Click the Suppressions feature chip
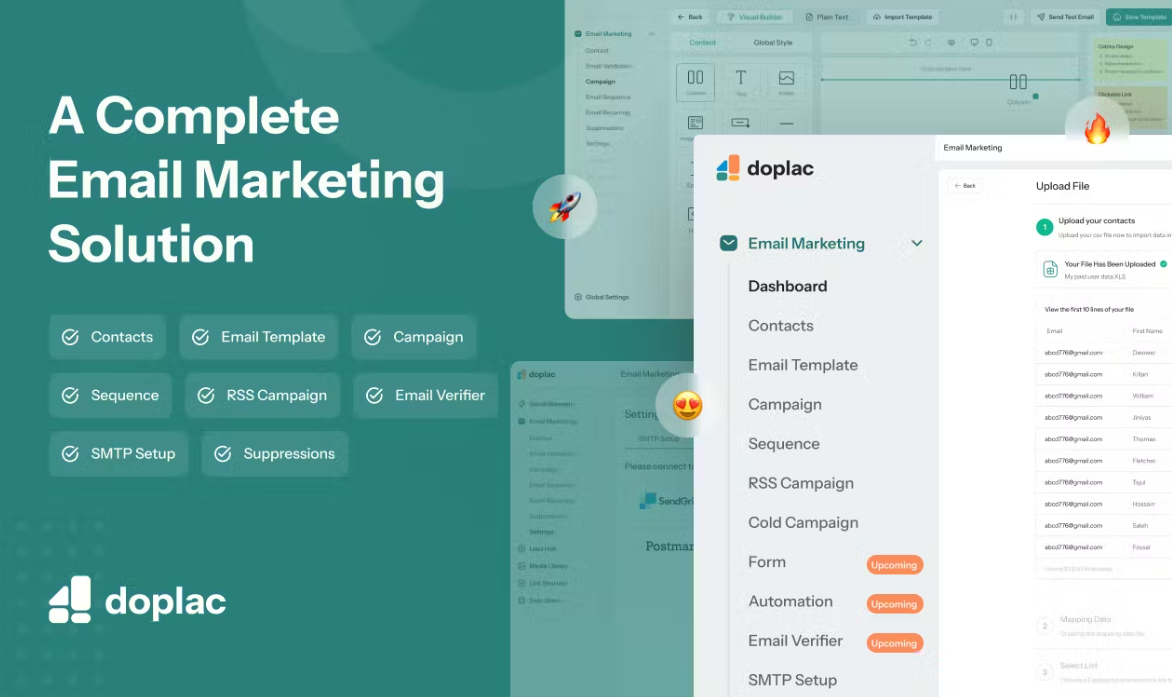 pos(274,453)
